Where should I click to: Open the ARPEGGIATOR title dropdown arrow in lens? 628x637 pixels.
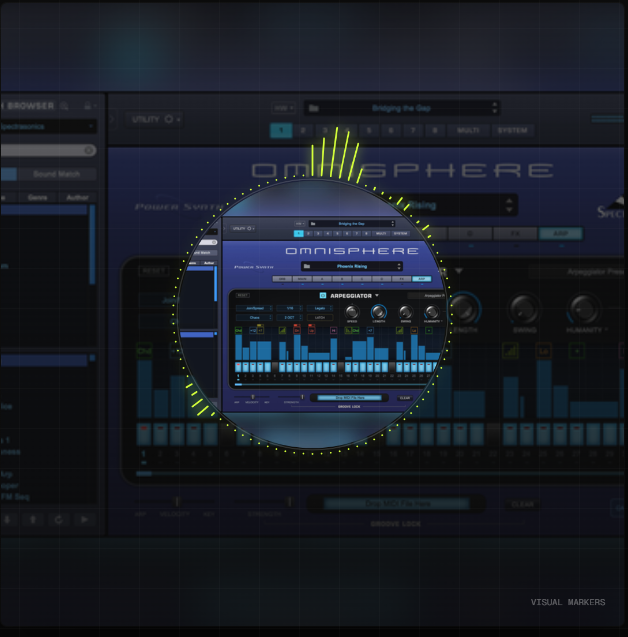[377, 295]
